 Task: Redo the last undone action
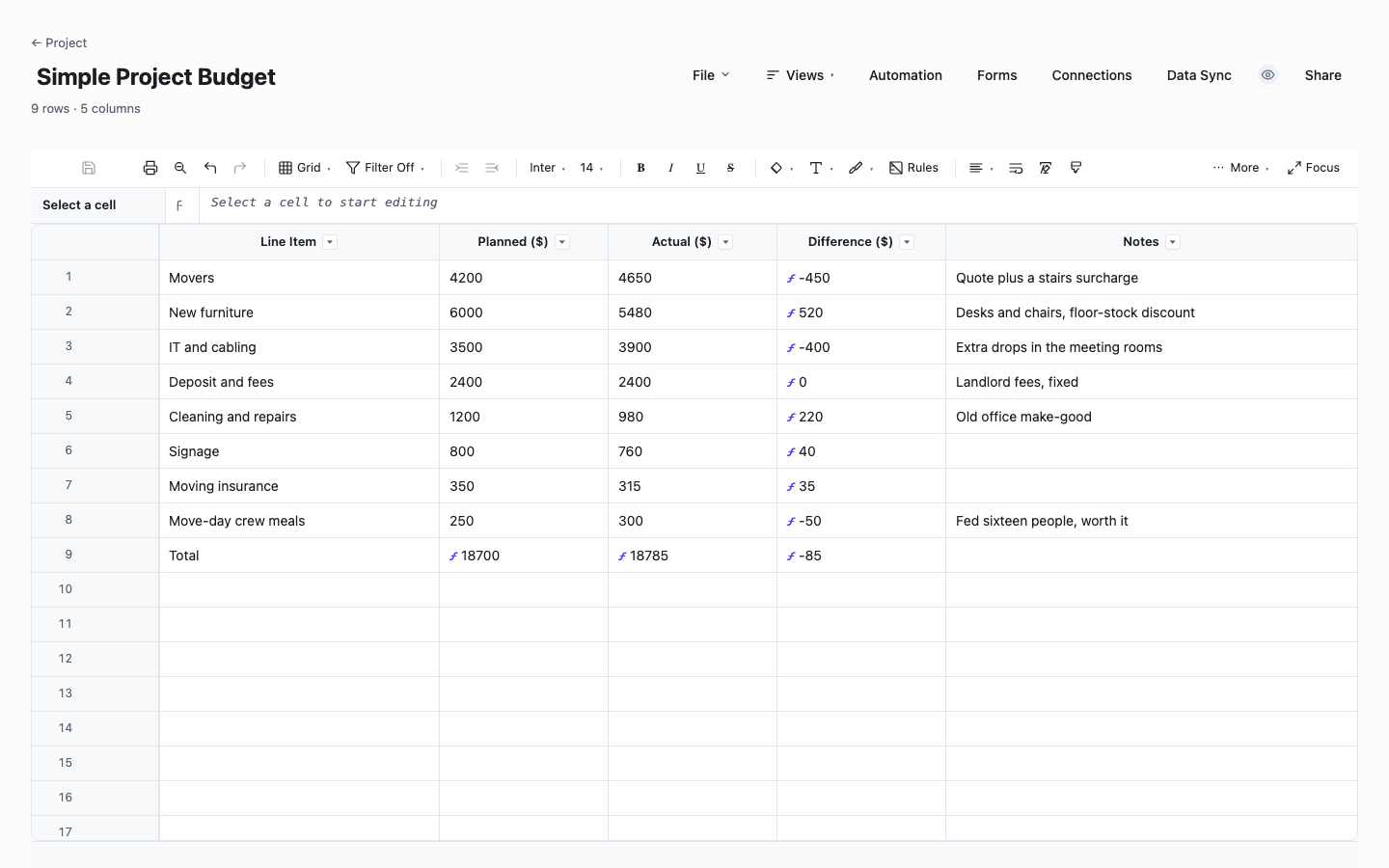240,168
